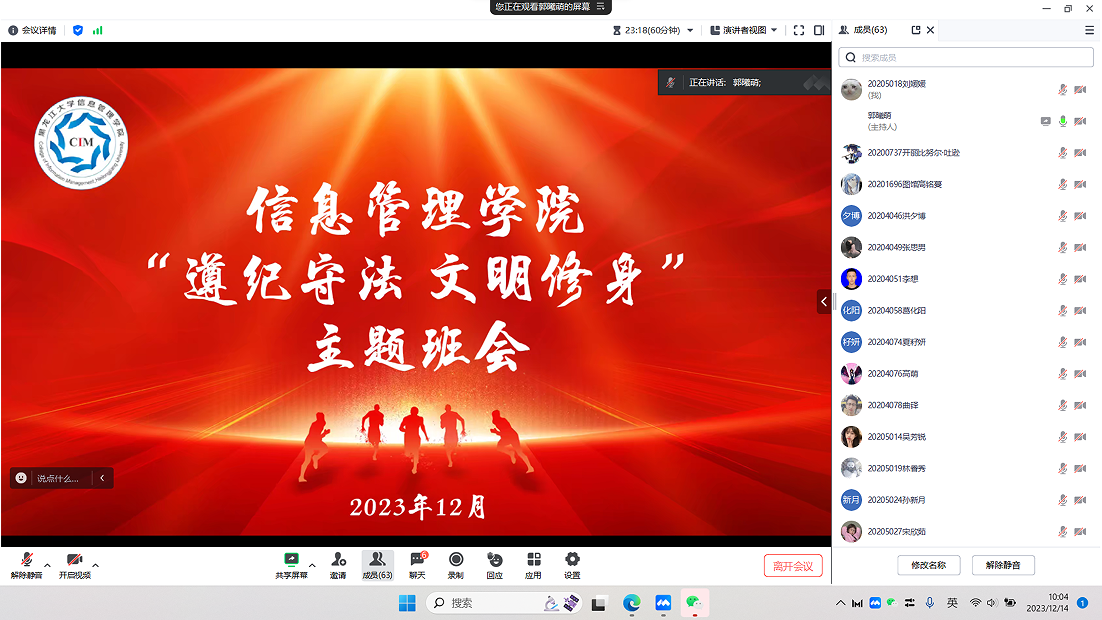Open the 会议详情 meeting details
Viewport: 1102px width, 620px height.
click(x=33, y=30)
